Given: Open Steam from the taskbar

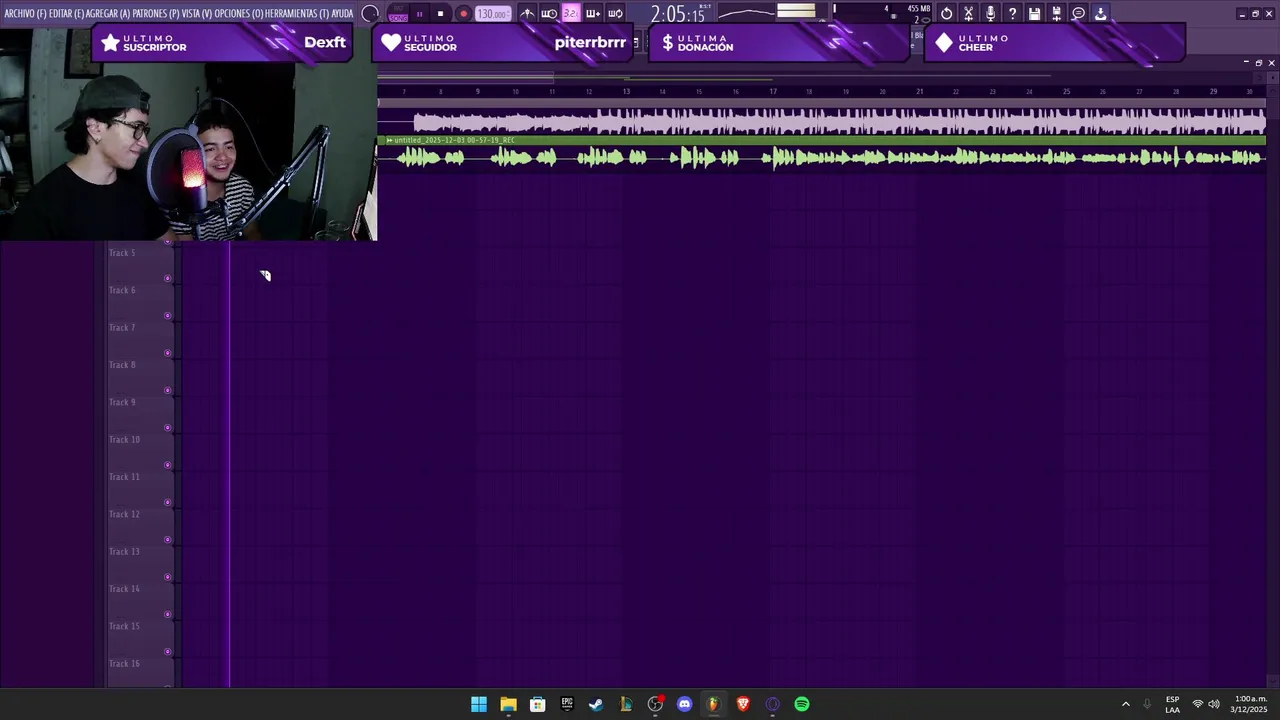Looking at the screenshot, I should 596,704.
